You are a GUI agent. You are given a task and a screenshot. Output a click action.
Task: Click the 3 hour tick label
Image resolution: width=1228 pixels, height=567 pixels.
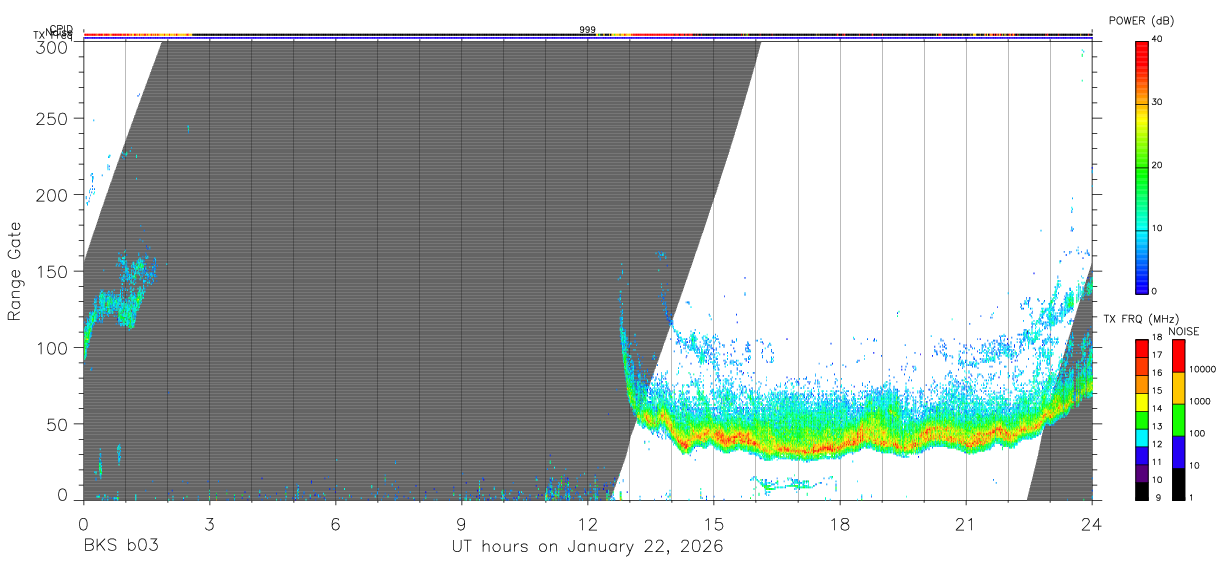[209, 523]
